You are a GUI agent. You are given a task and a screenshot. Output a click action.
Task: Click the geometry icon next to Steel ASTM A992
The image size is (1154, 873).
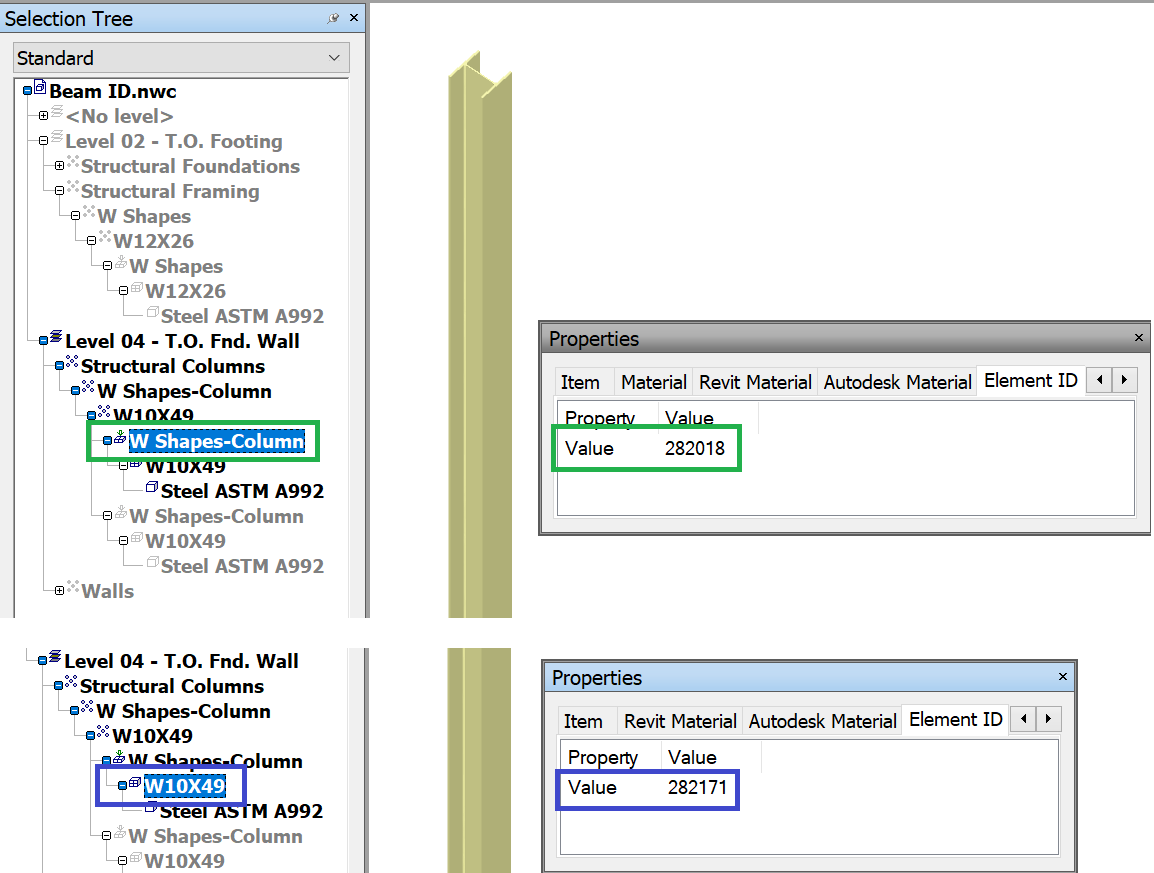point(151,487)
